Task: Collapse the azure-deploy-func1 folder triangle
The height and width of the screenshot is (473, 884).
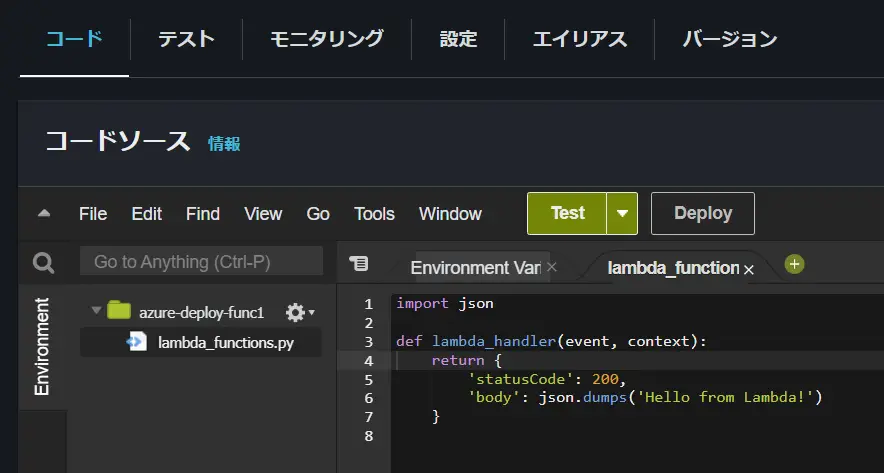Action: pos(96,310)
